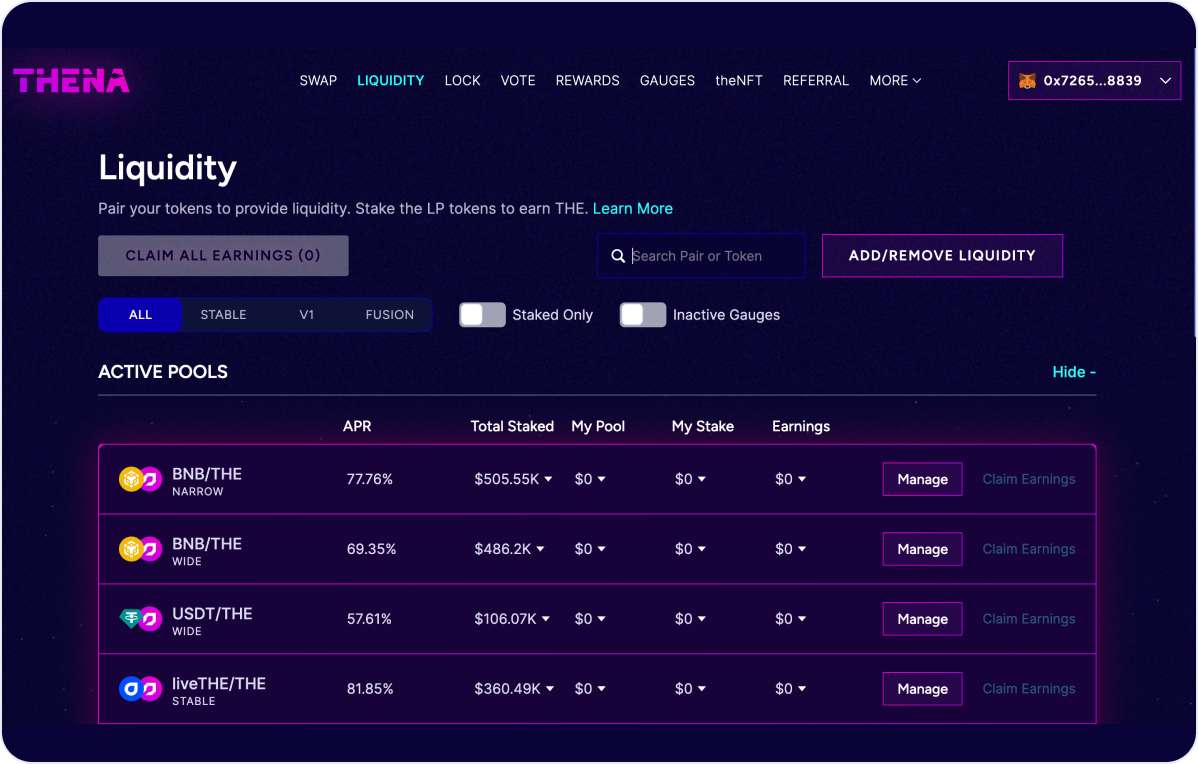Click the MetaMask fox wallet icon
Image resolution: width=1198 pixels, height=764 pixels.
click(x=1028, y=80)
